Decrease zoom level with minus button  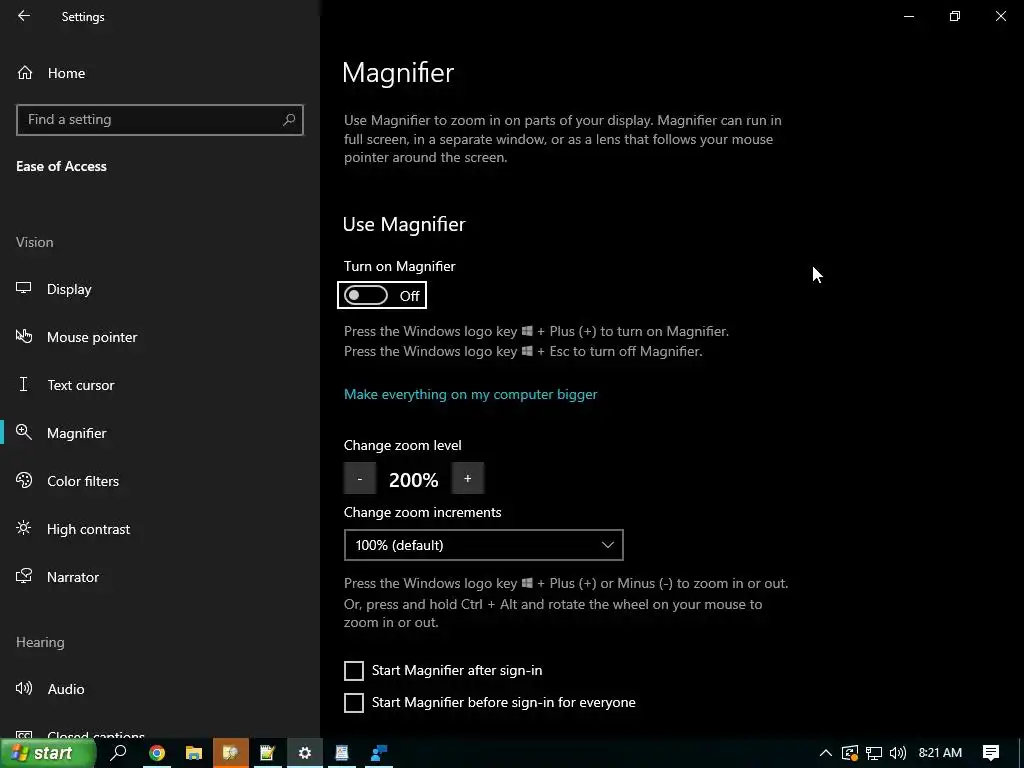tap(360, 479)
